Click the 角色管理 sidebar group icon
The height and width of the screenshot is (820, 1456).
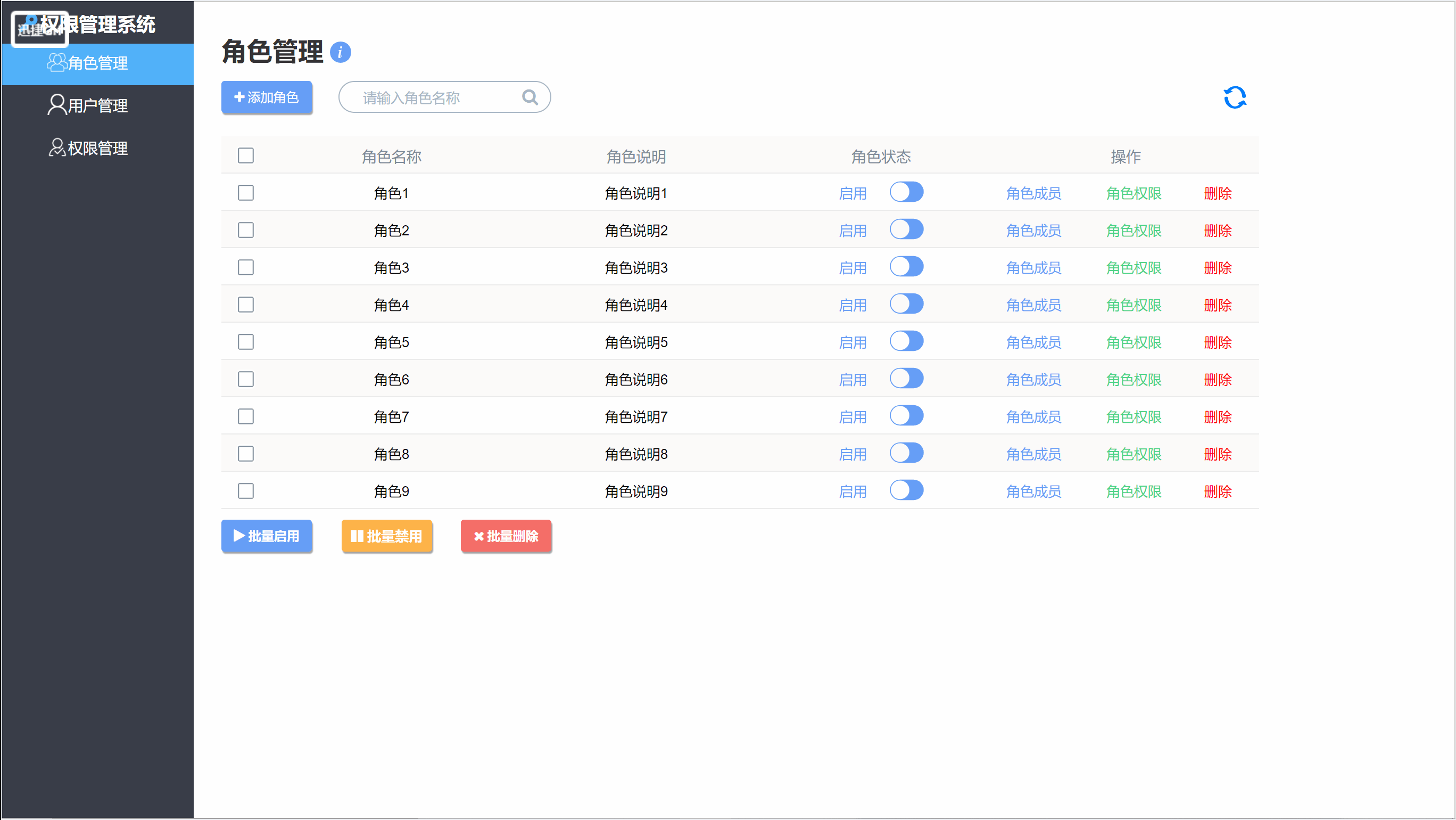tap(56, 63)
